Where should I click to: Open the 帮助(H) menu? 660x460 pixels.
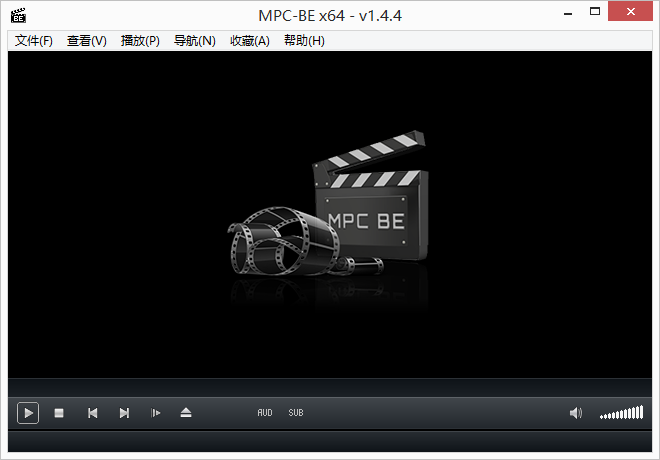pyautogui.click(x=304, y=41)
